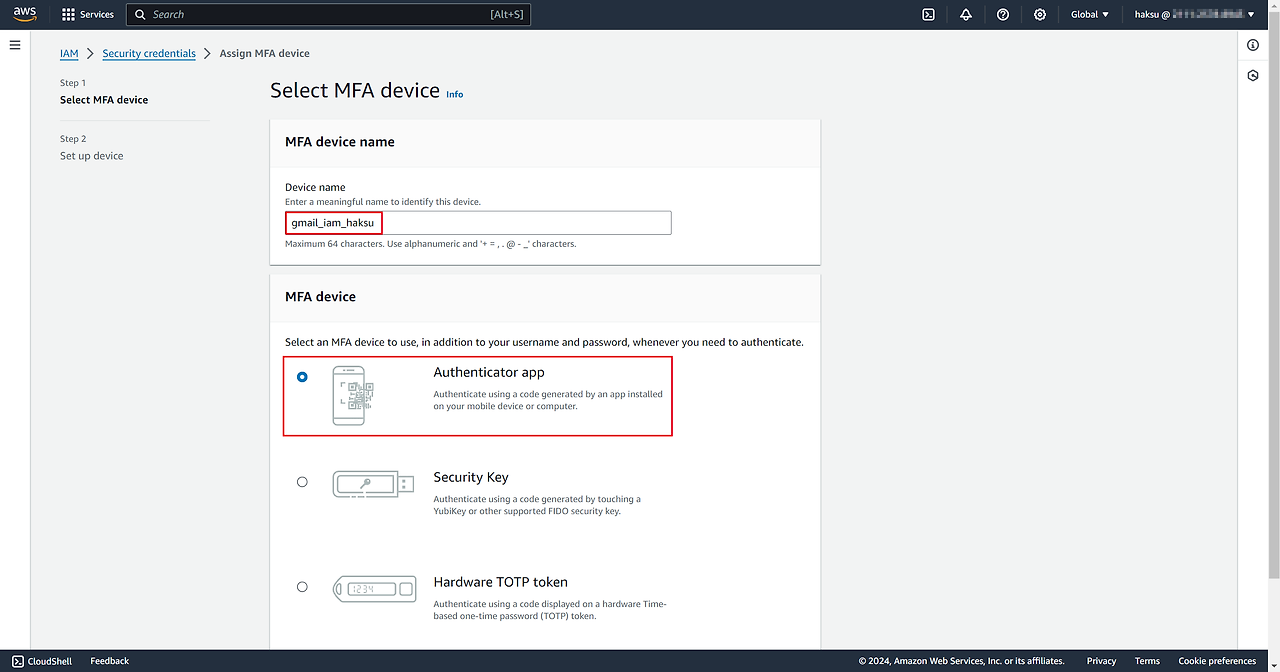Open the Security credentials breadcrumb link

(x=149, y=54)
